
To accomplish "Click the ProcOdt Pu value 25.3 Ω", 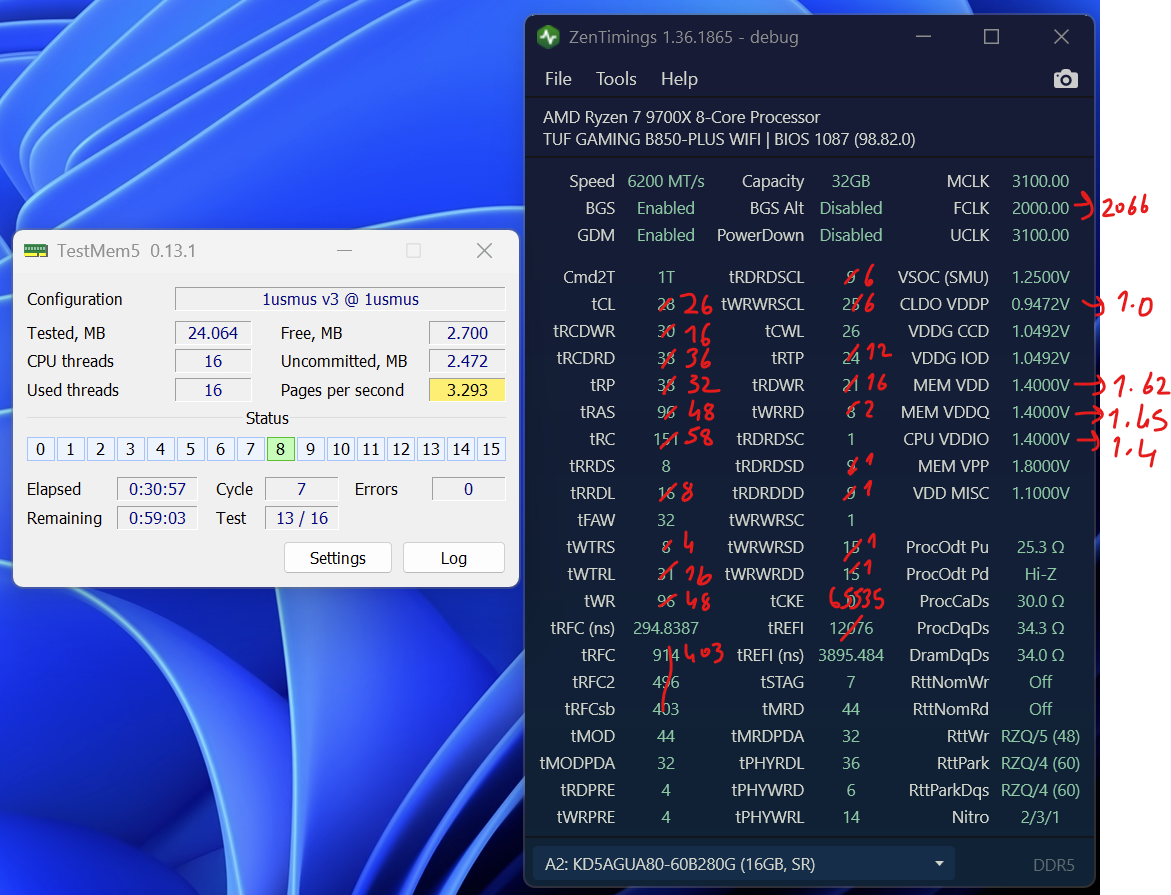I will tap(1040, 547).
